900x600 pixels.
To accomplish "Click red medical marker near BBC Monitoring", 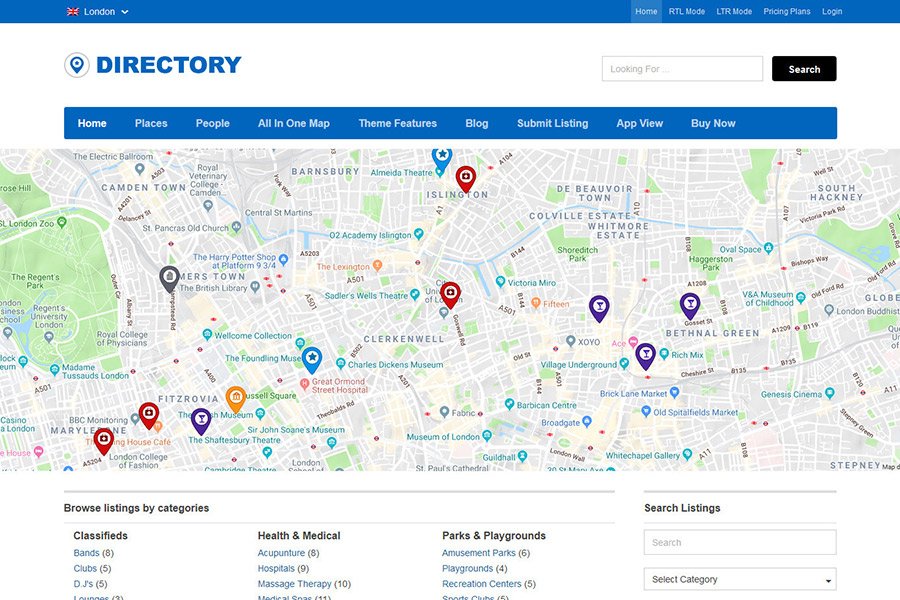I will click(149, 416).
